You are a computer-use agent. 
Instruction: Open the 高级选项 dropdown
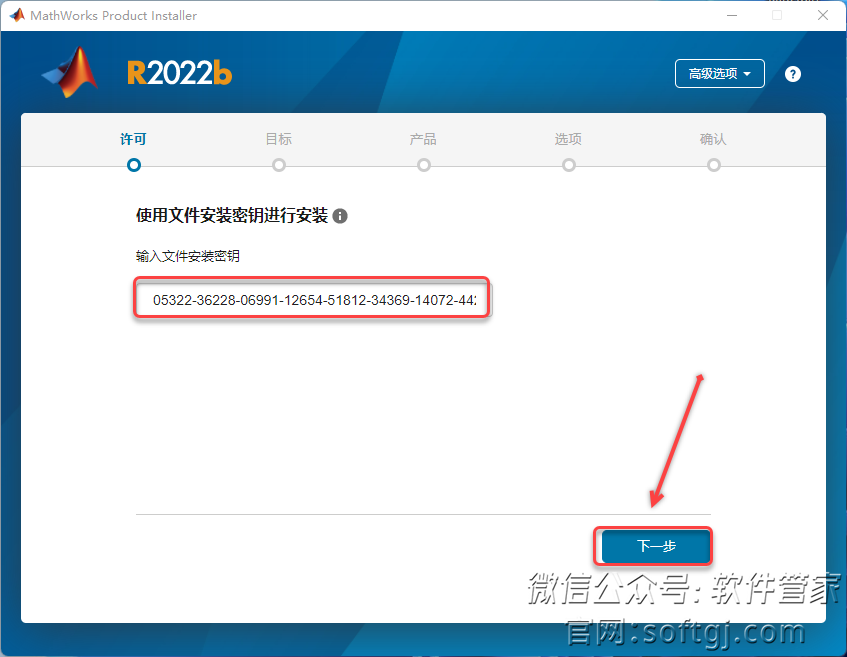pos(720,73)
